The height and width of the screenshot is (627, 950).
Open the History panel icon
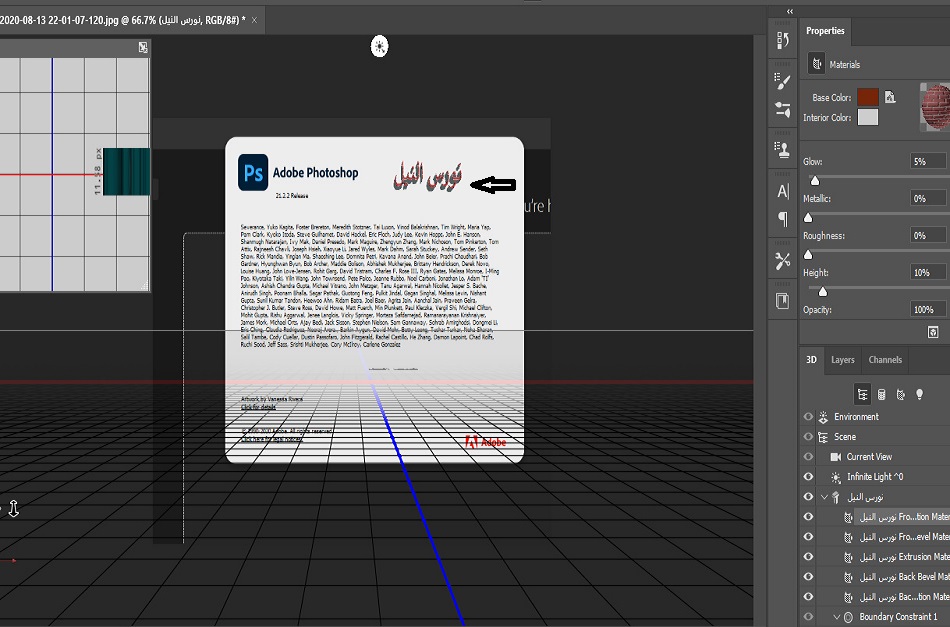[783, 41]
